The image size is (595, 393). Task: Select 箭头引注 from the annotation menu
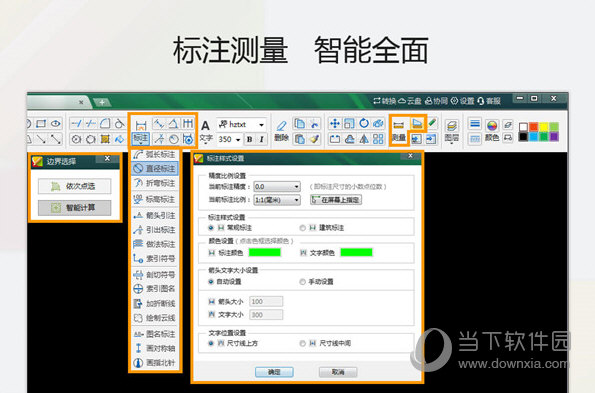155,215
